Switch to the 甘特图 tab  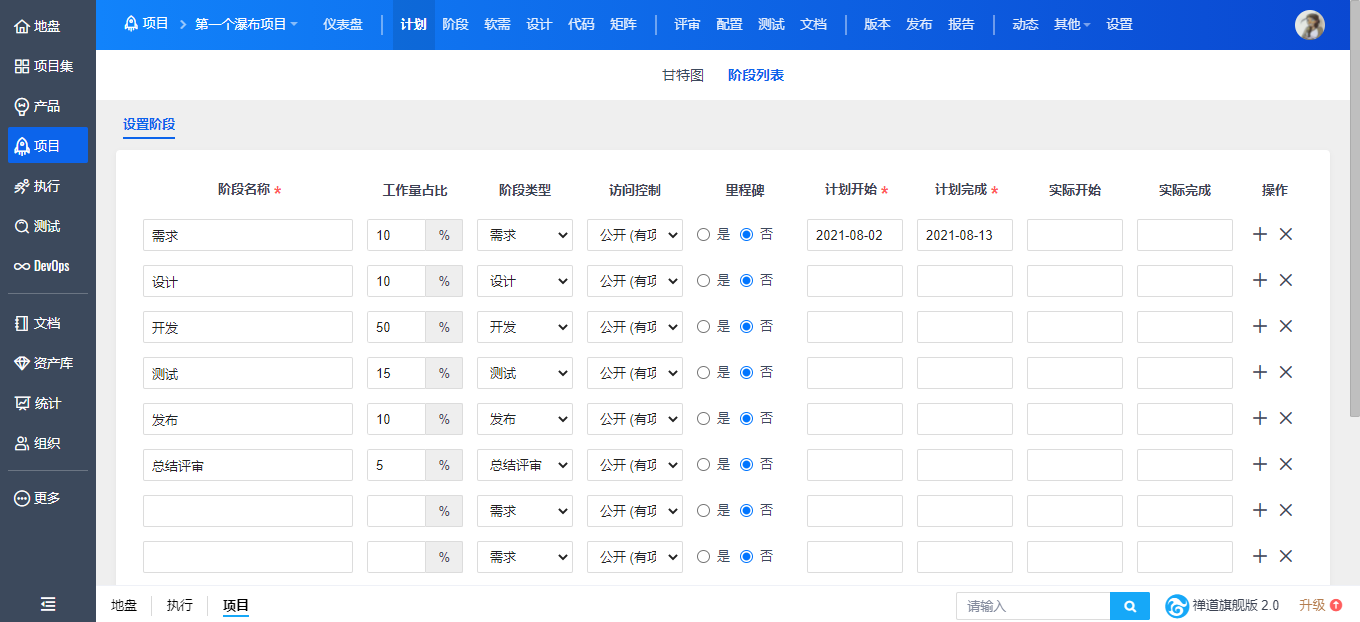coord(683,75)
